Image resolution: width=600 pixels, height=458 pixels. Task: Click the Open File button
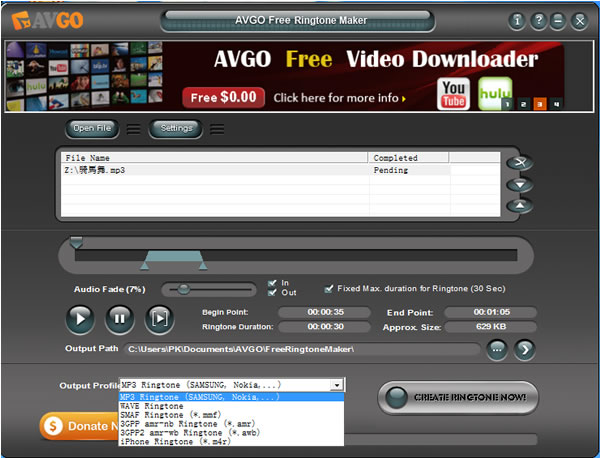92,129
